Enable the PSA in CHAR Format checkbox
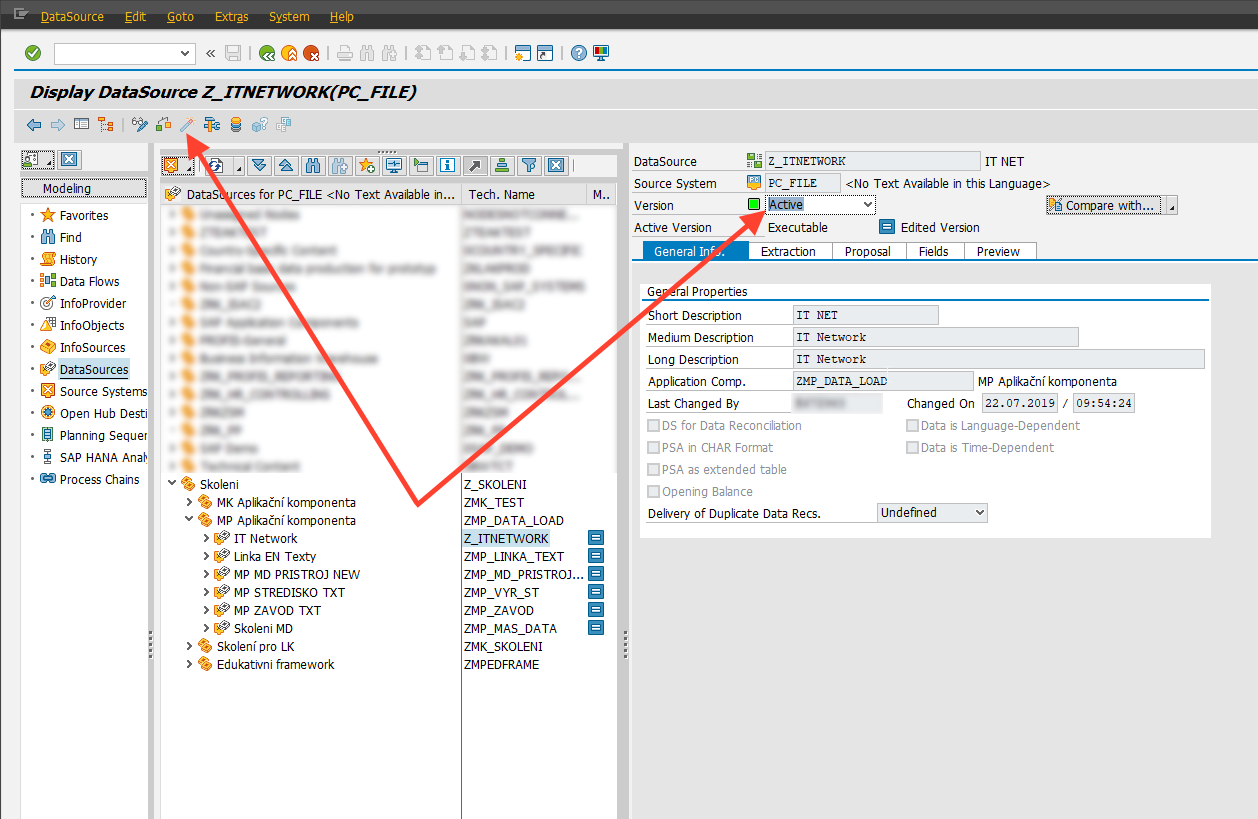The height and width of the screenshot is (819, 1258). 653,447
